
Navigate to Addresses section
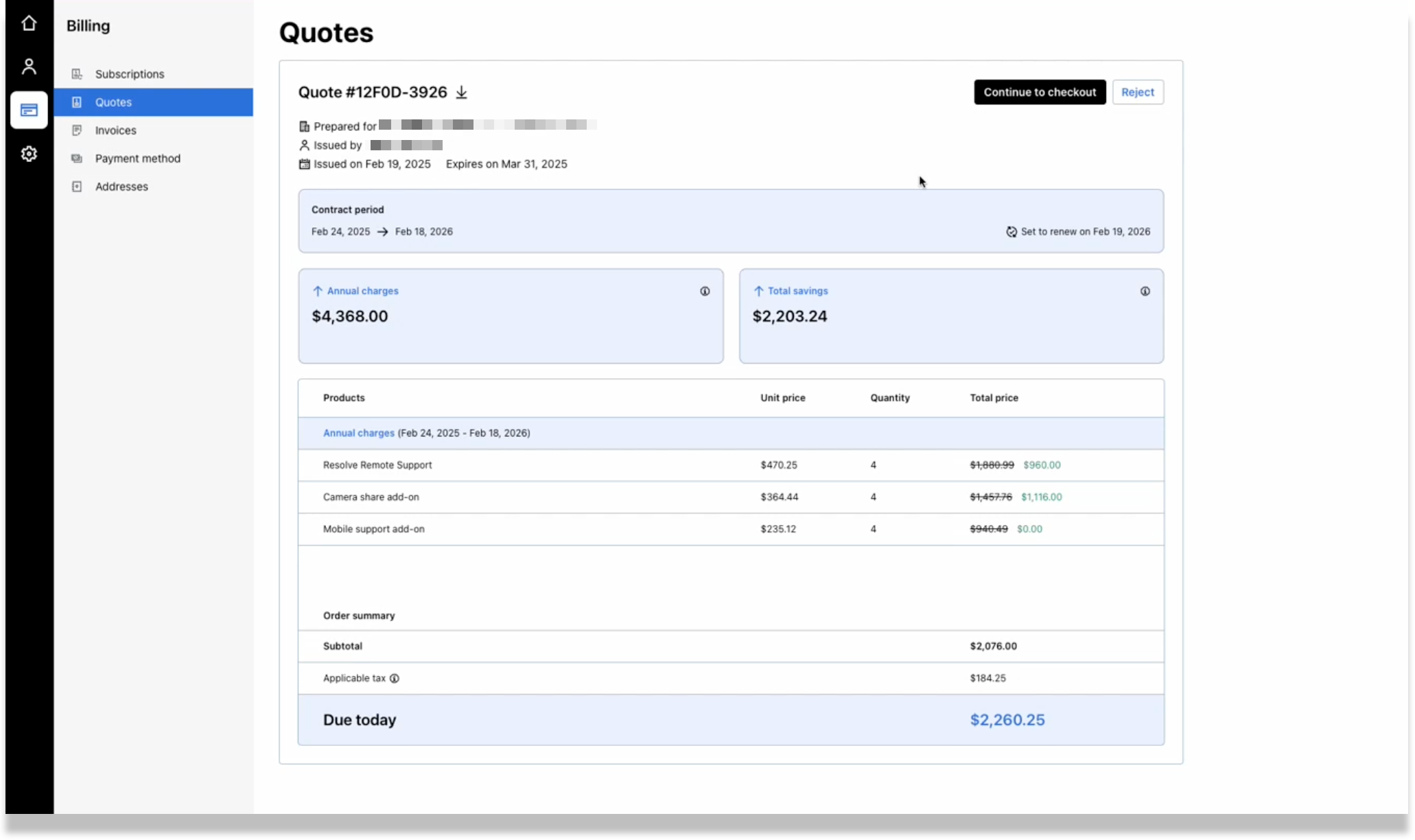[121, 187]
